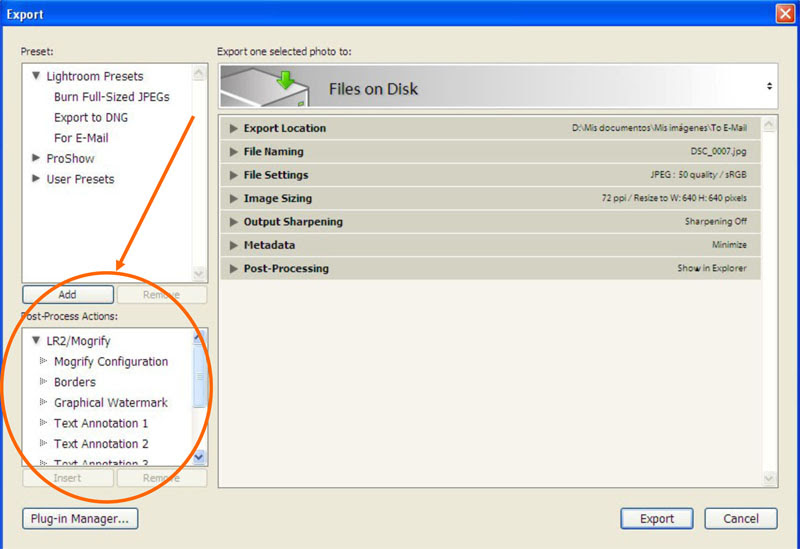Select Mogrify Configuration action

(111, 361)
